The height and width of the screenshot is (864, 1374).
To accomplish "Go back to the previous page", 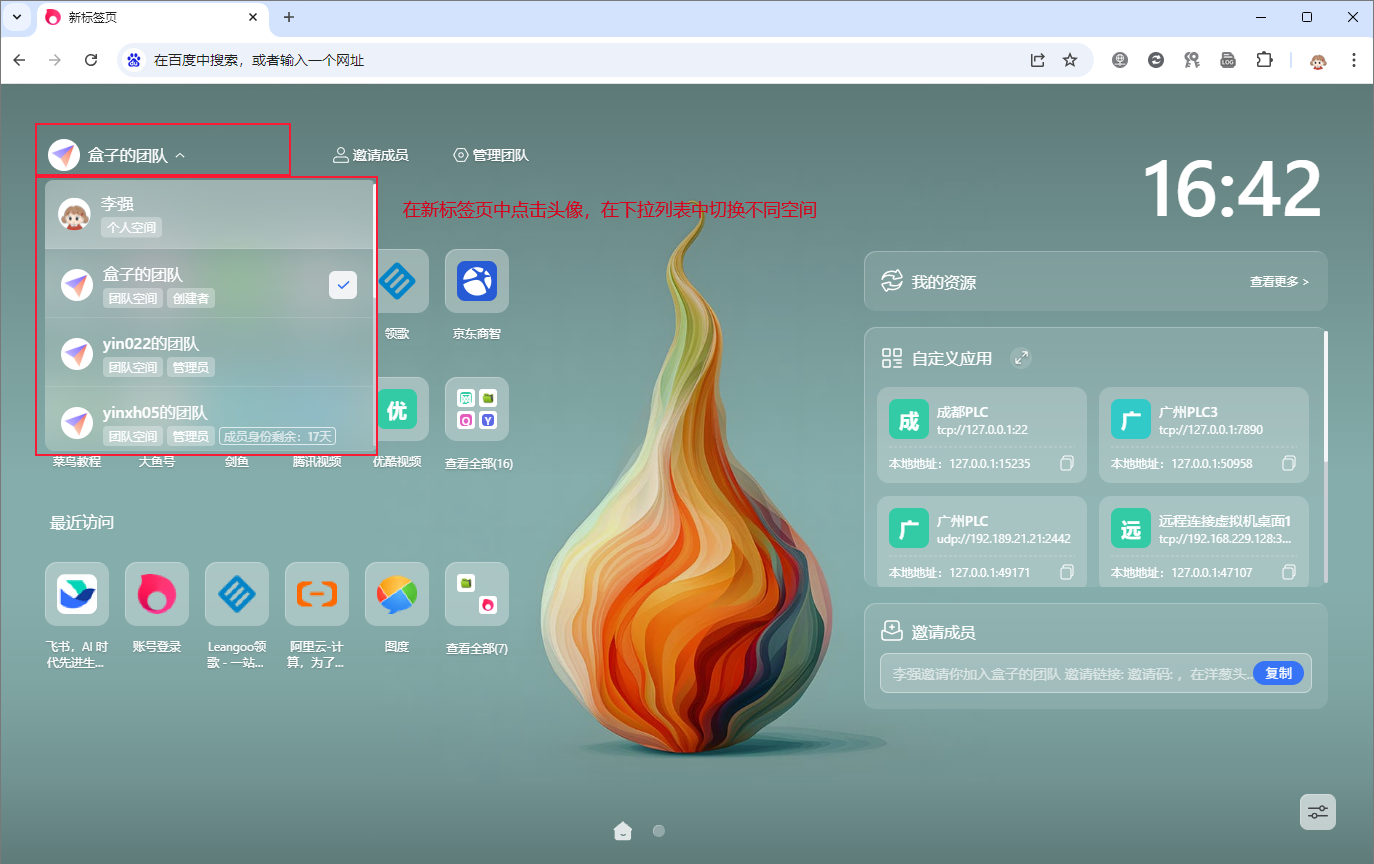I will click(19, 60).
